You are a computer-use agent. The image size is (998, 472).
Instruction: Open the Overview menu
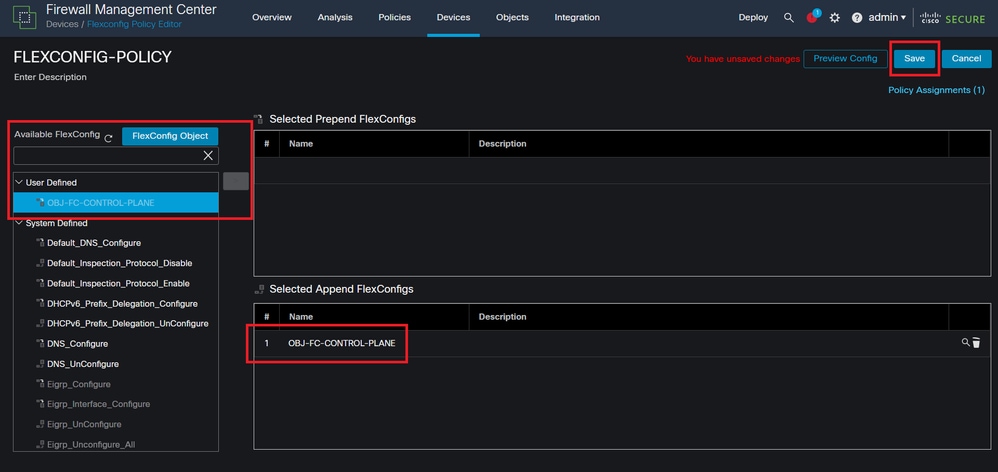click(x=272, y=18)
